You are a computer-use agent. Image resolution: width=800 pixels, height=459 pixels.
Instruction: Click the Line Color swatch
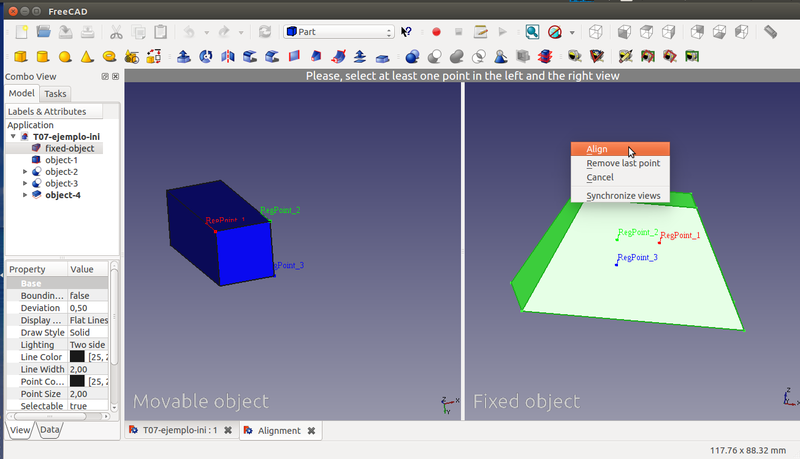tap(77, 357)
